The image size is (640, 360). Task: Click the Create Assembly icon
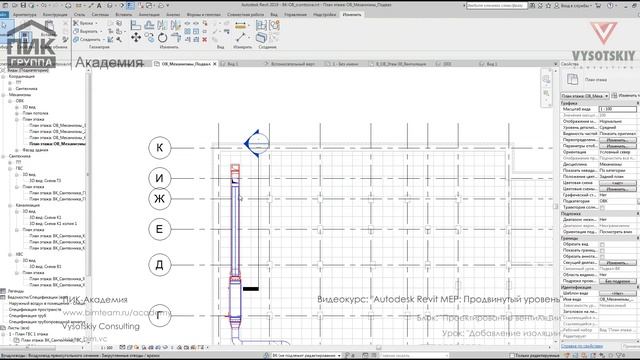pyautogui.click(x=261, y=25)
